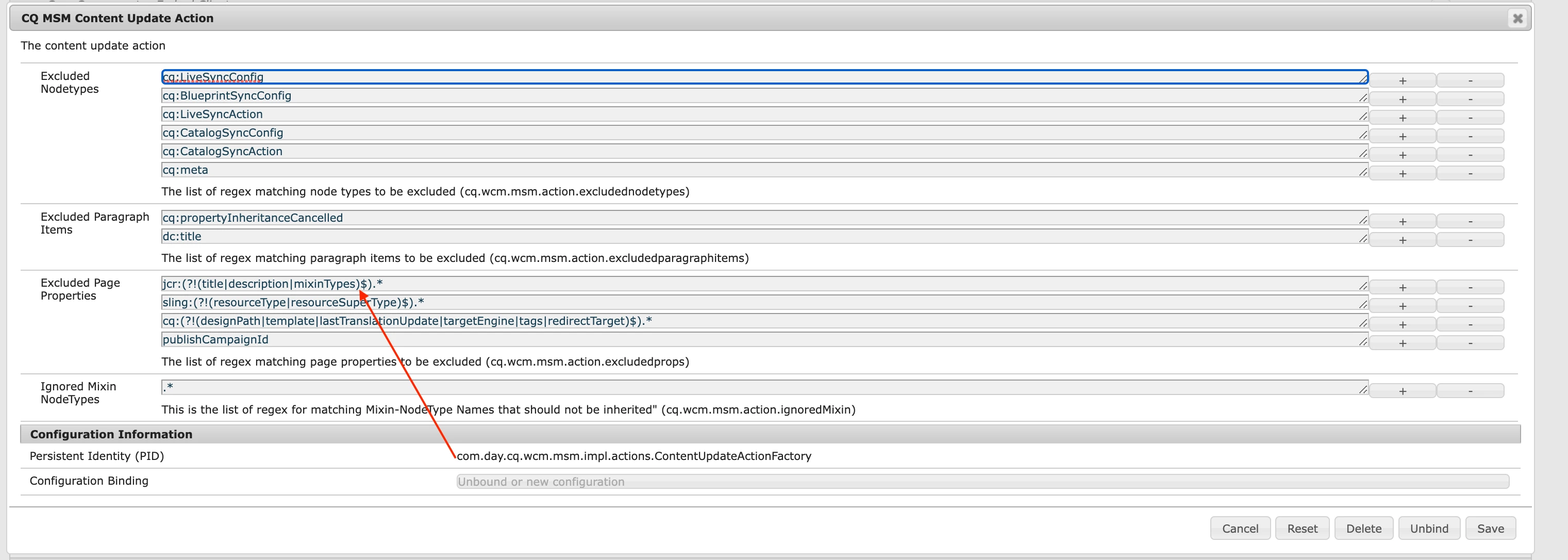Edit the cq:designPath excluded properties field
1568x560 pixels.
tap(764, 321)
